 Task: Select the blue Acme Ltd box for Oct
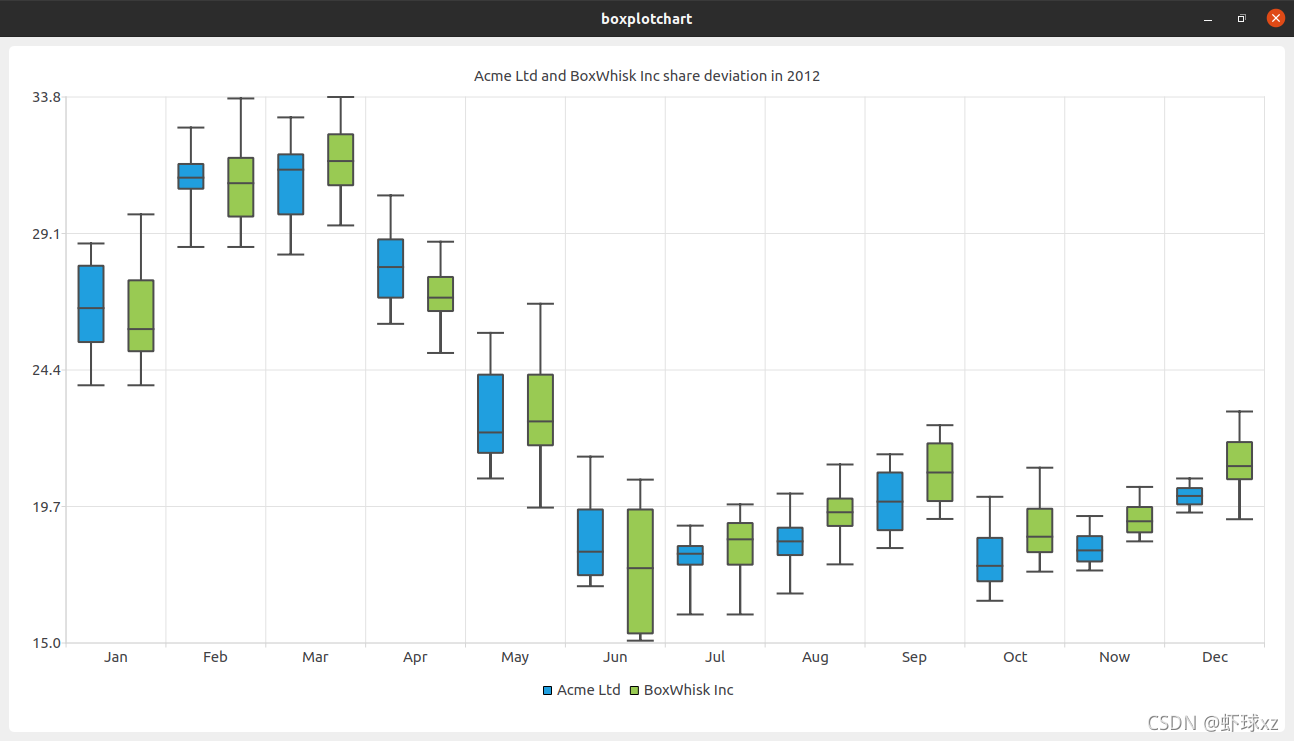pyautogui.click(x=991, y=559)
